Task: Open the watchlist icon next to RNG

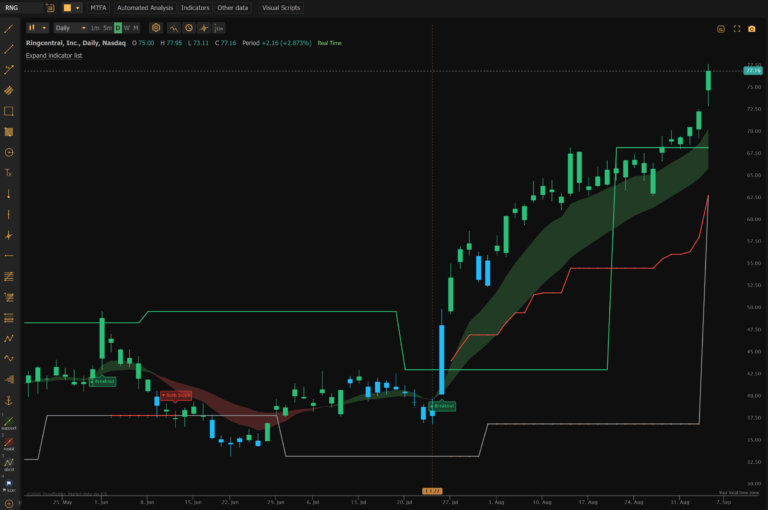Action: tap(50, 8)
